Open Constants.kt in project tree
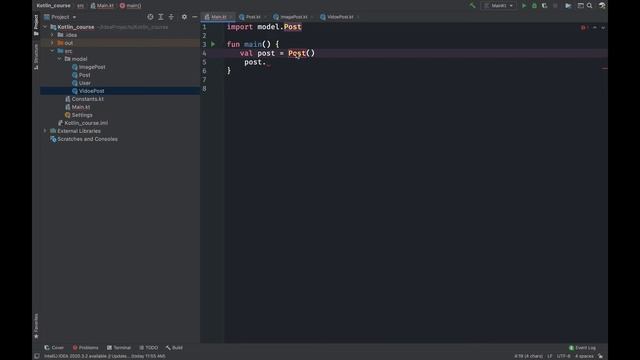This screenshot has width=640, height=360. (84, 99)
